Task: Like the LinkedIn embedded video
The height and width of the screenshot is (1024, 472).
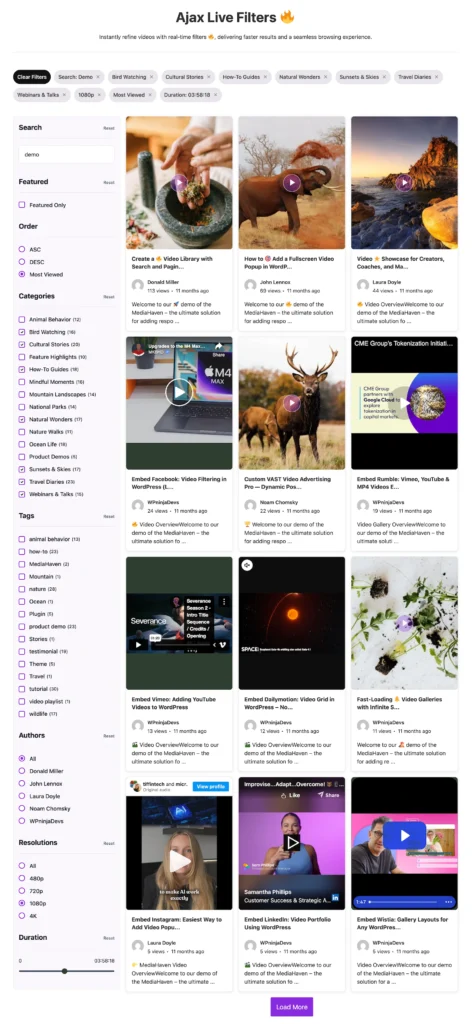Action: 290,795
